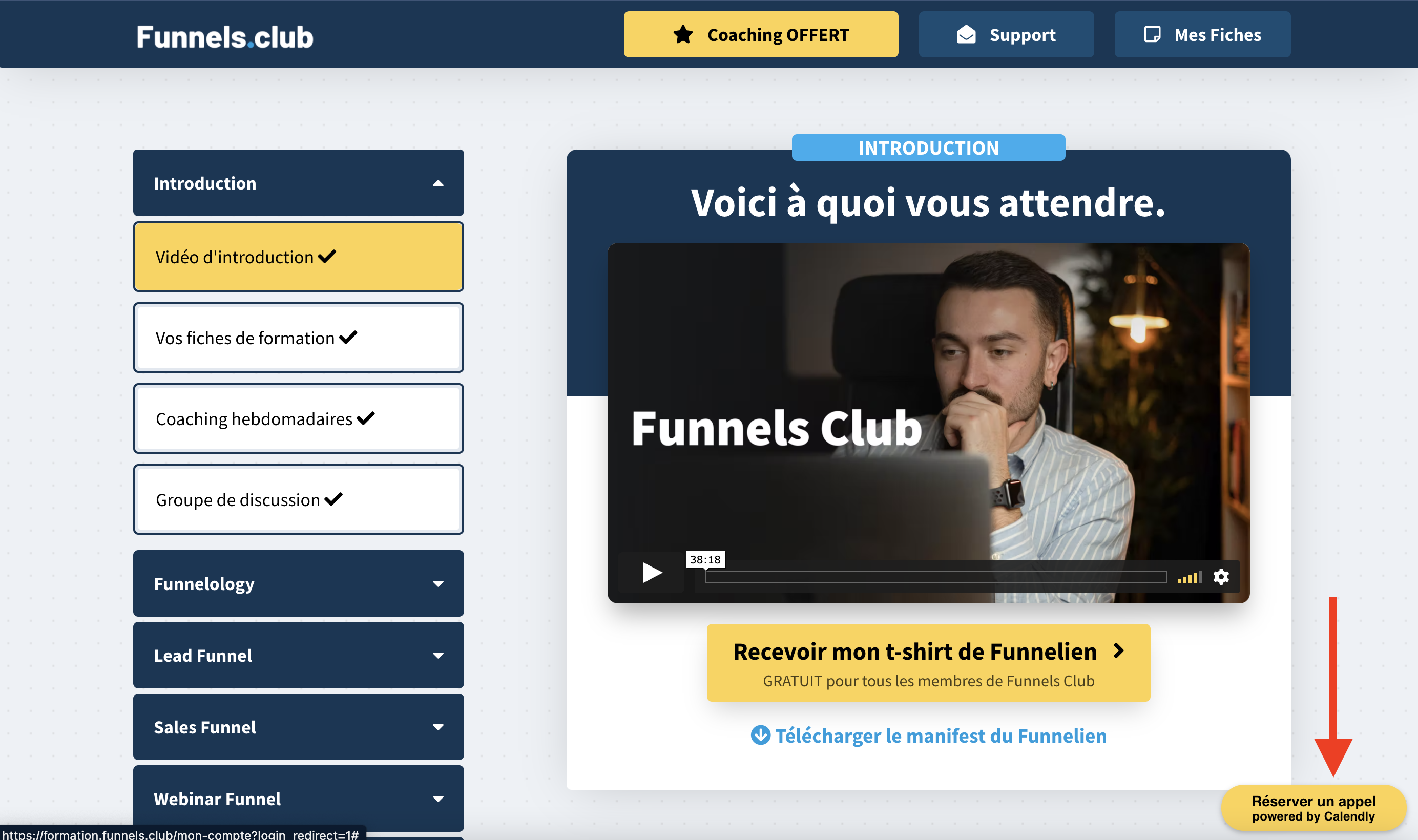Screen dimensions: 1418x840
Task: Click the video progress bar
Action: point(934,577)
